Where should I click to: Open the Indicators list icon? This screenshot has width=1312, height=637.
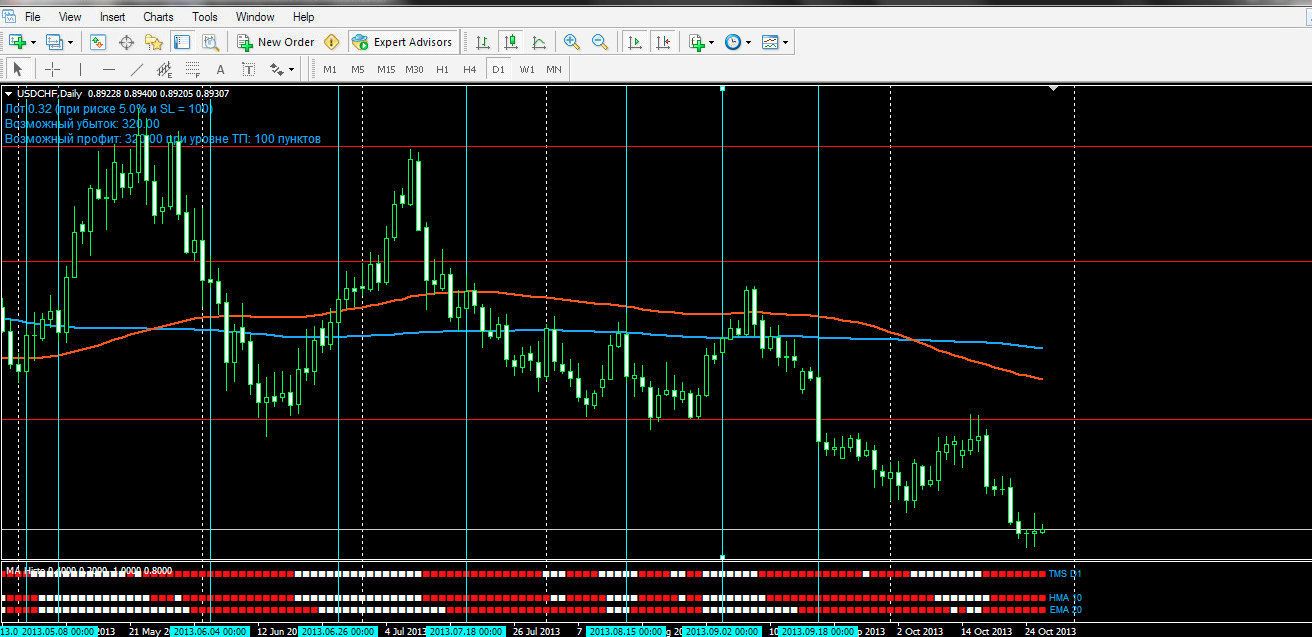point(698,42)
